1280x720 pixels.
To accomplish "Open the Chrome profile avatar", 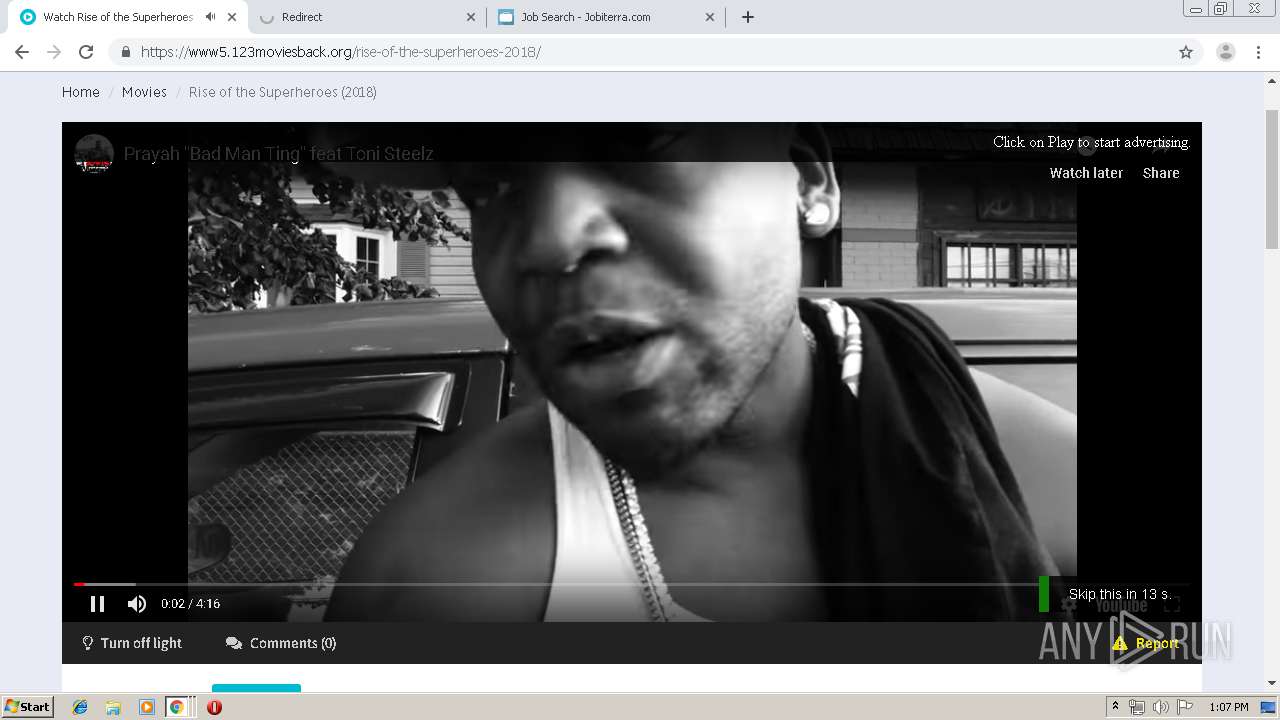I will [1226, 52].
